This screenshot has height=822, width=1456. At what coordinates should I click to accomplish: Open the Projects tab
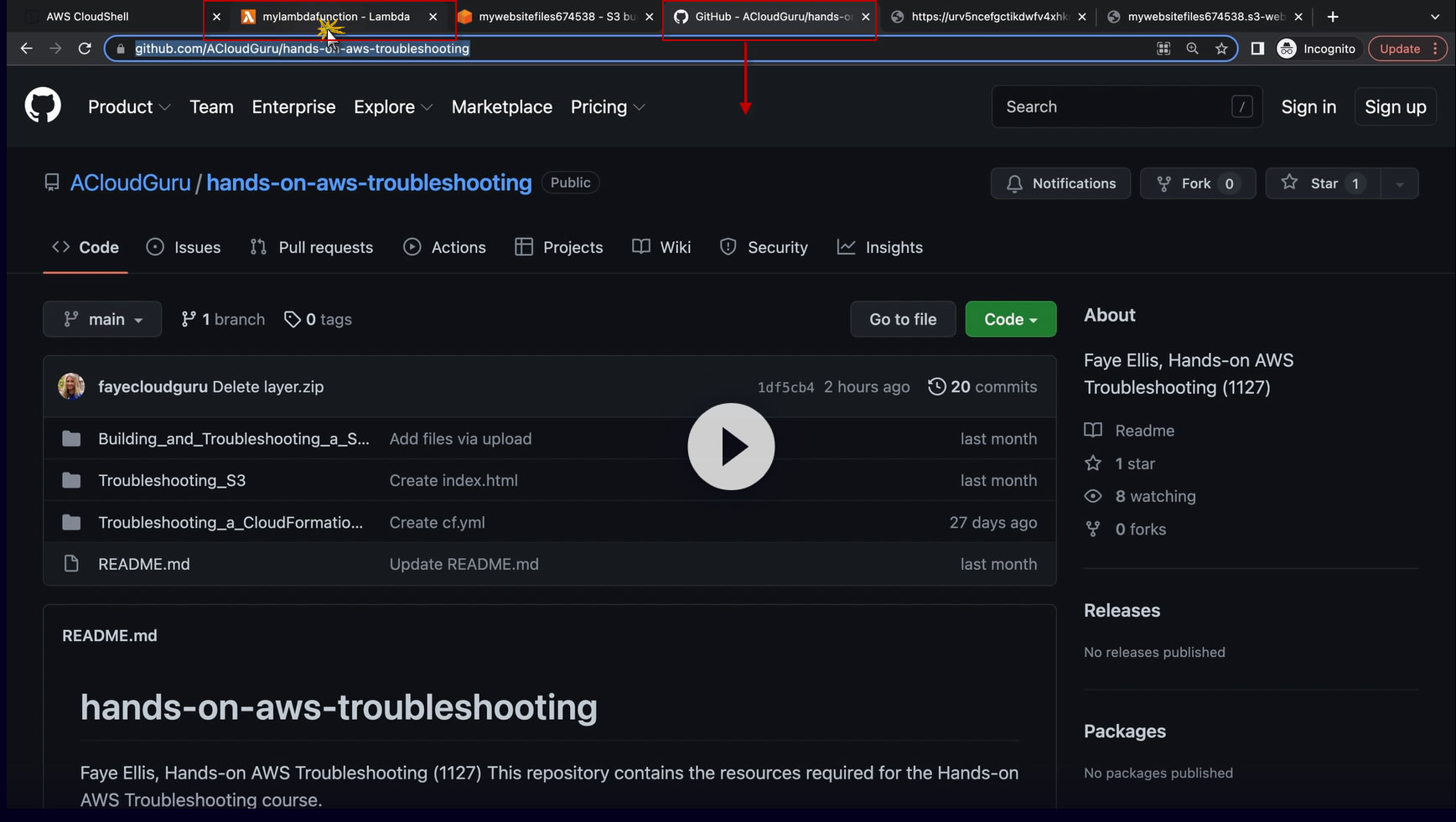click(x=559, y=247)
